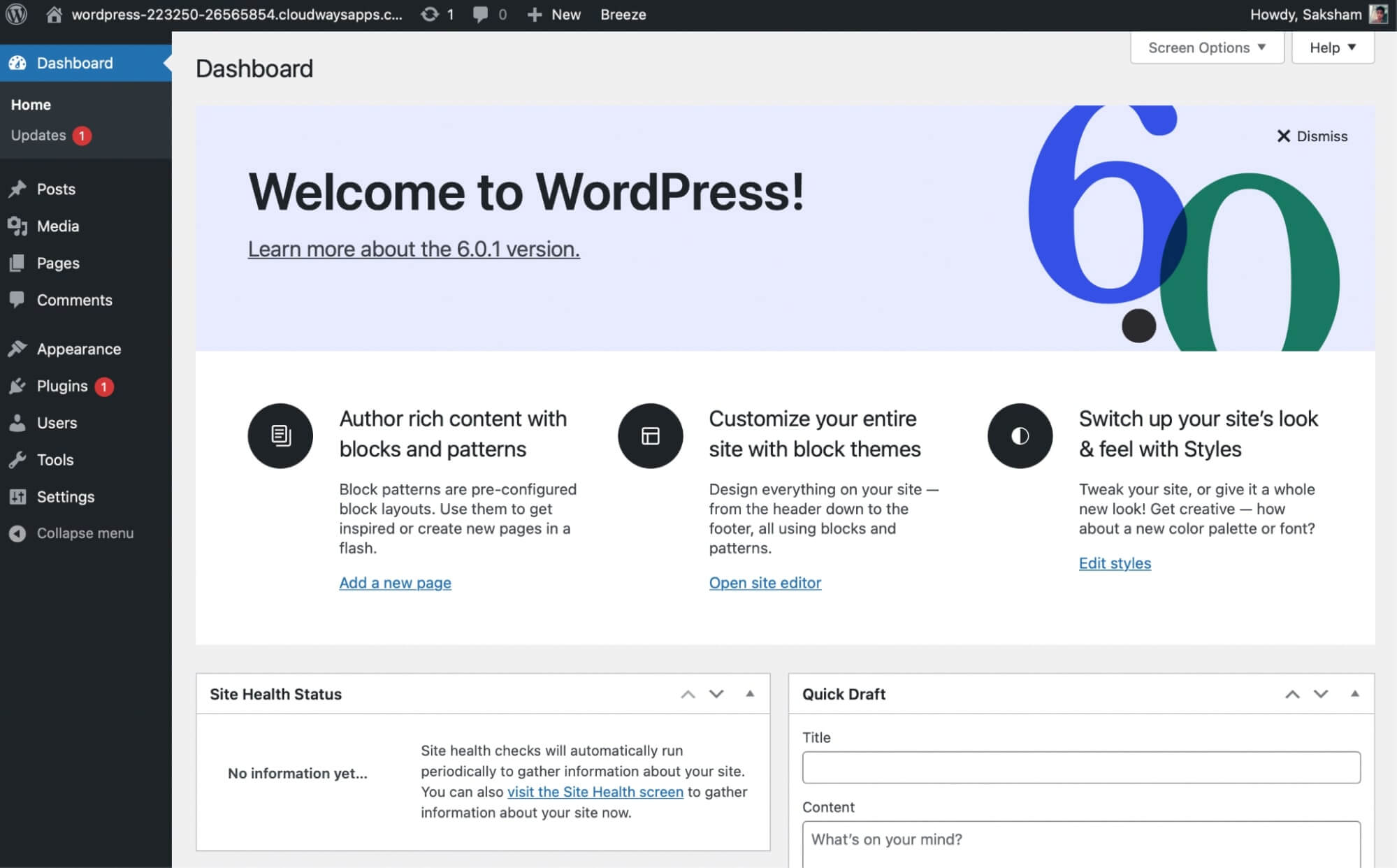Follow visit the Site Health screen link
Image resolution: width=1397 pixels, height=868 pixels.
coord(595,792)
